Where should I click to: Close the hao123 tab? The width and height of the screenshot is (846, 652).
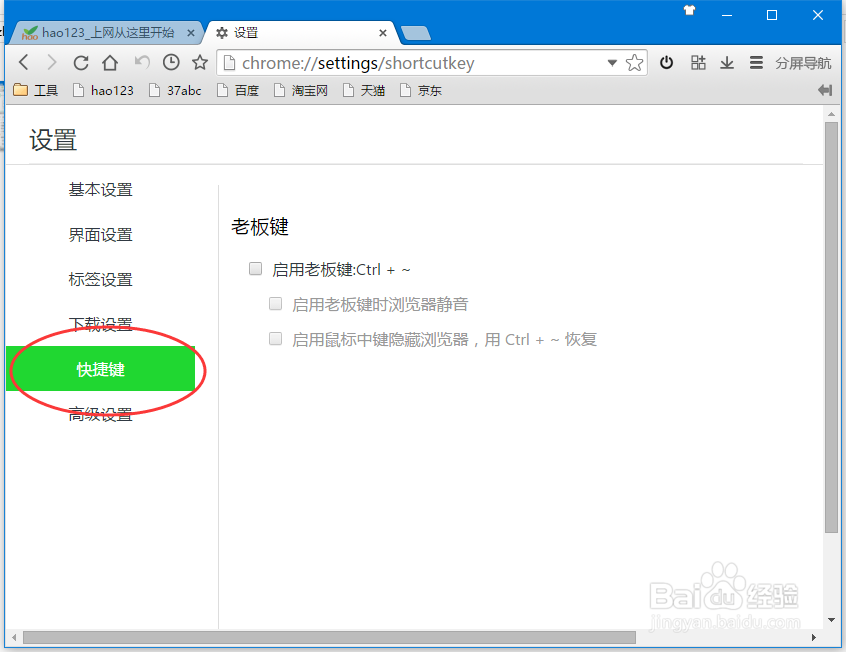tap(190, 33)
